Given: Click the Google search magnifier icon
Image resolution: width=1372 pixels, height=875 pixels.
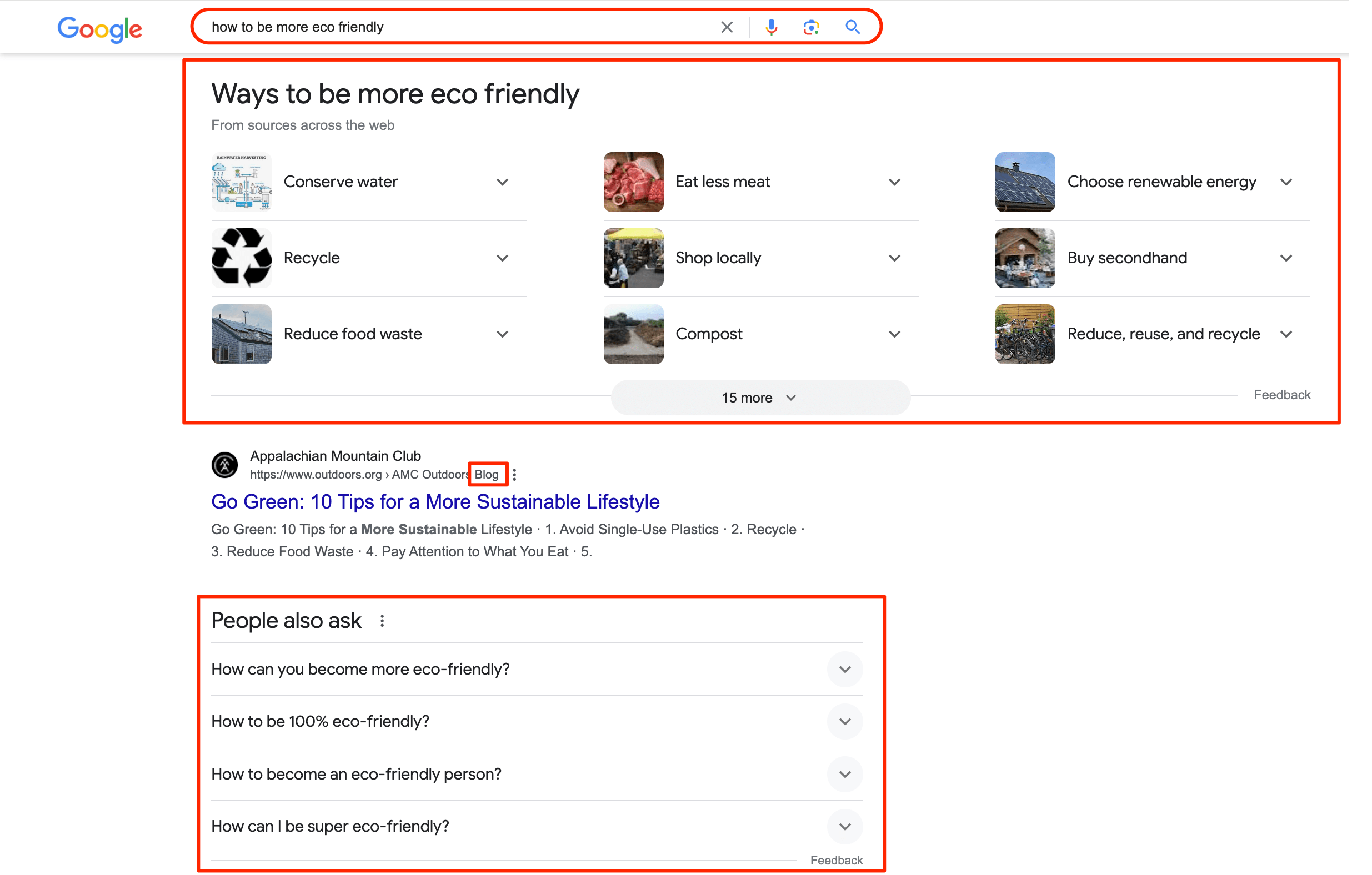Looking at the screenshot, I should coord(853,27).
